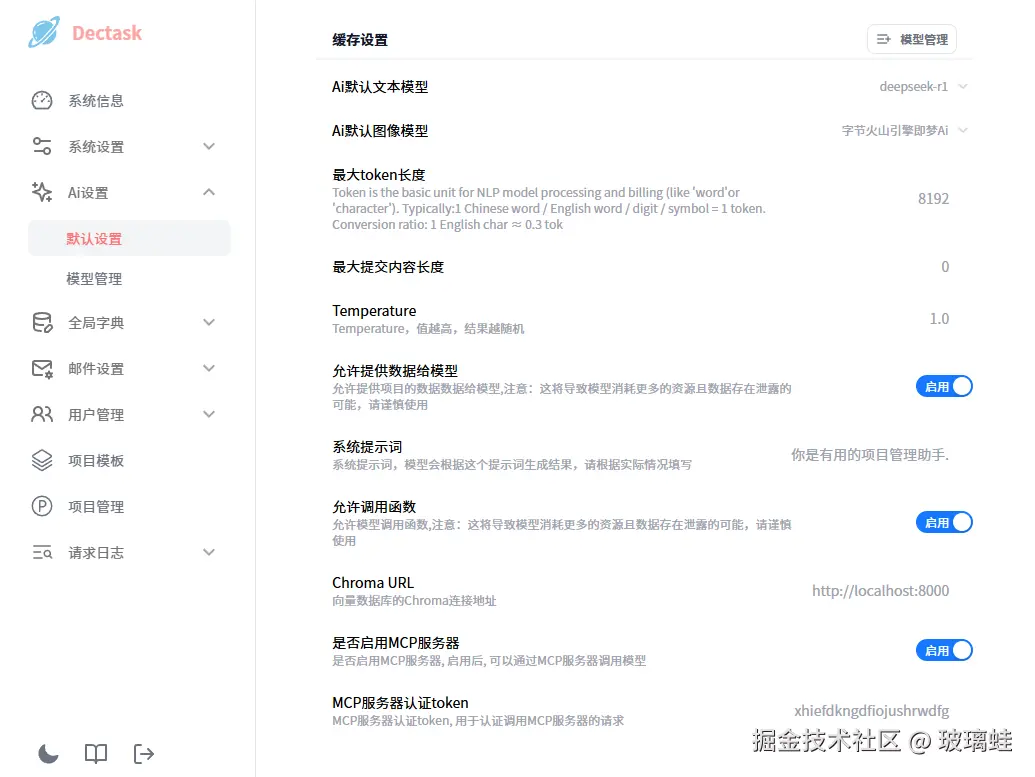1035x777 pixels.
Task: Edit the Temperature value 1.0
Action: click(939, 319)
